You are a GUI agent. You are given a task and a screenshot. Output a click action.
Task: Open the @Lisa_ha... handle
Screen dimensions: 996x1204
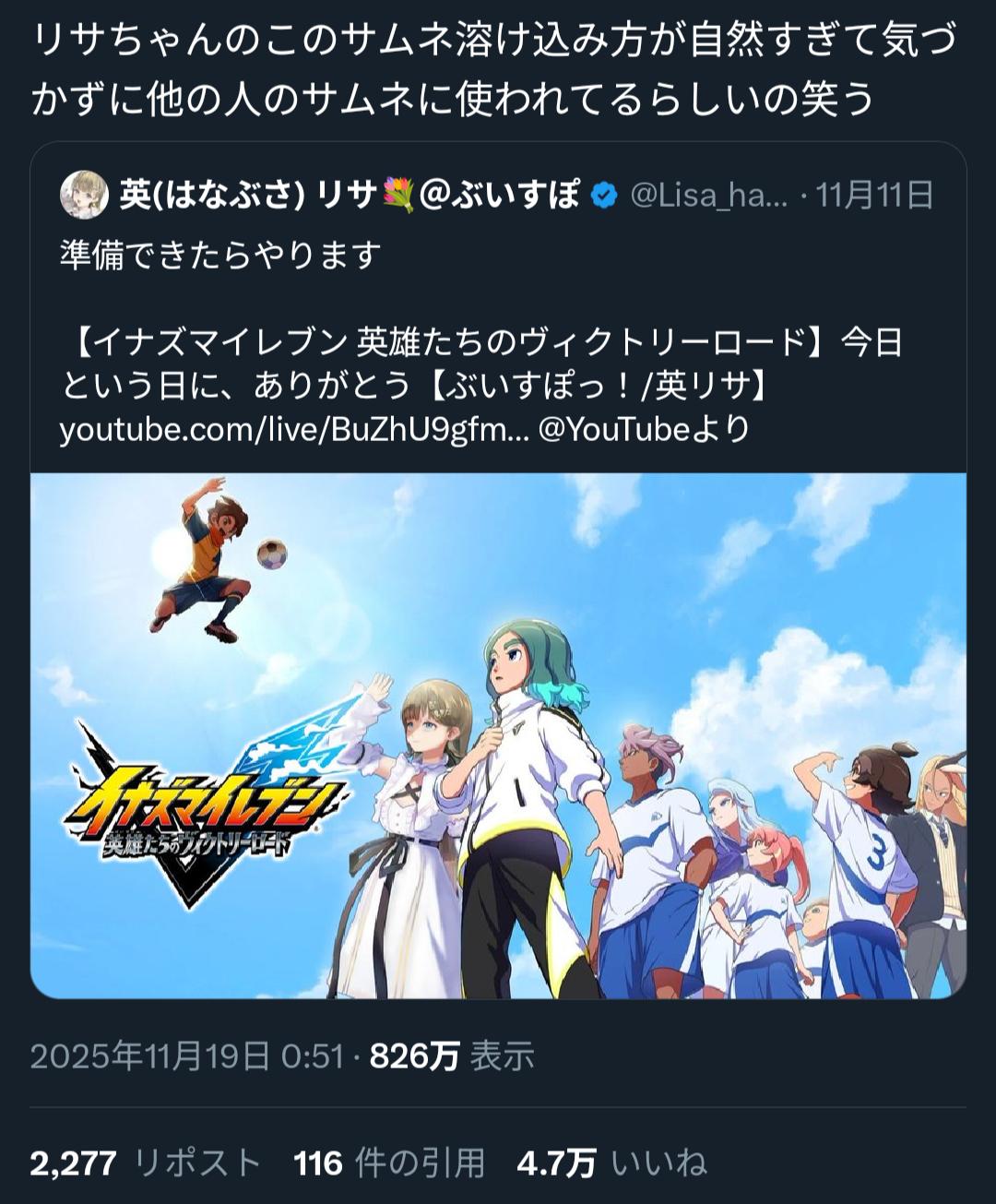[709, 196]
